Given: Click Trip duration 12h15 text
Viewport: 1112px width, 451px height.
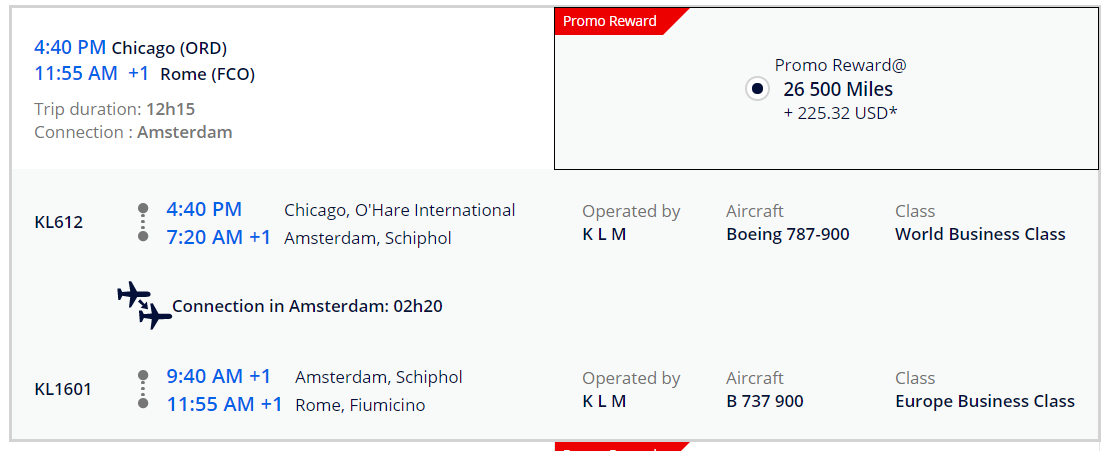Looking at the screenshot, I should (114, 109).
